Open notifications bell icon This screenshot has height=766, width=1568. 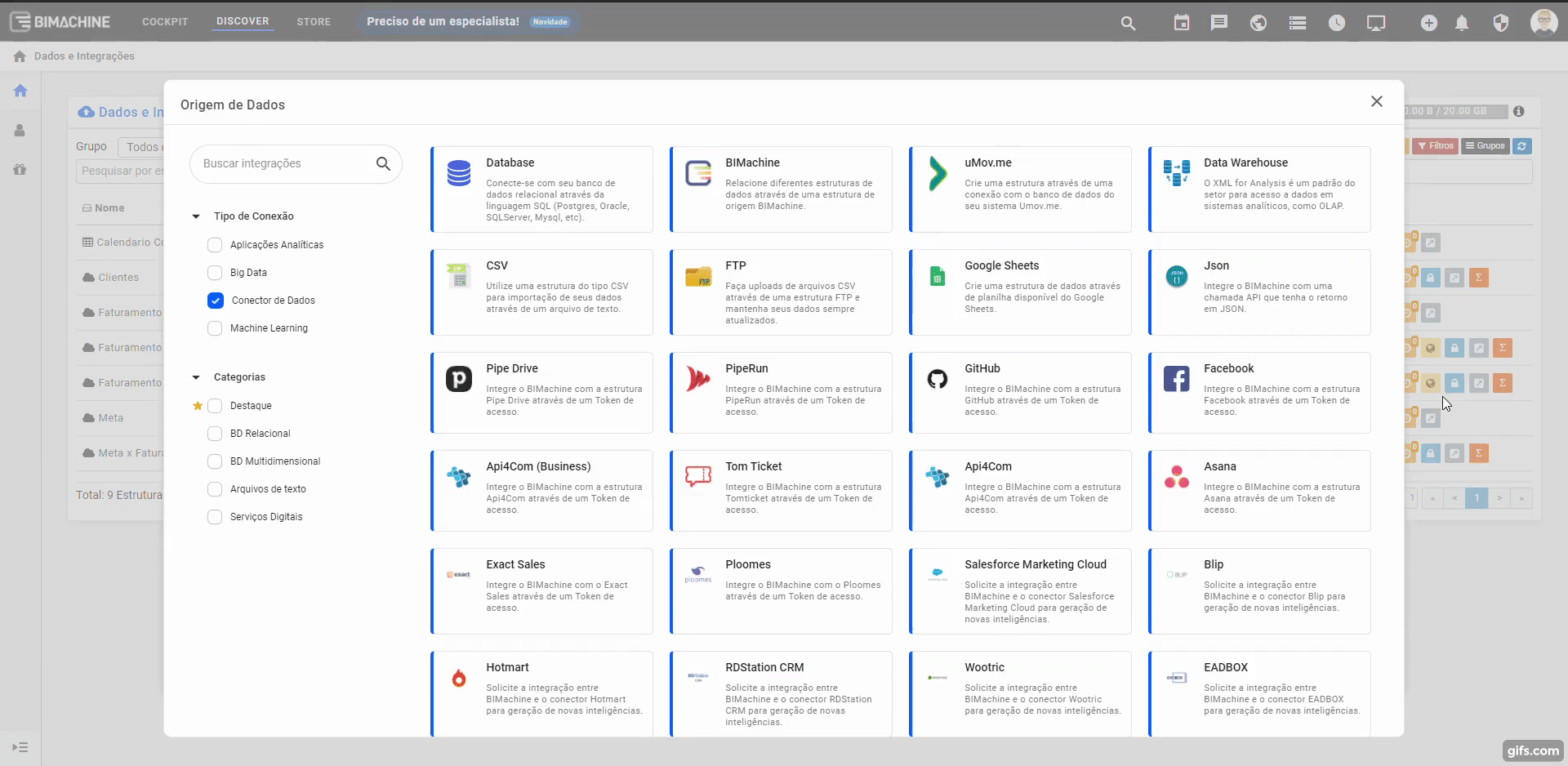(x=1462, y=23)
